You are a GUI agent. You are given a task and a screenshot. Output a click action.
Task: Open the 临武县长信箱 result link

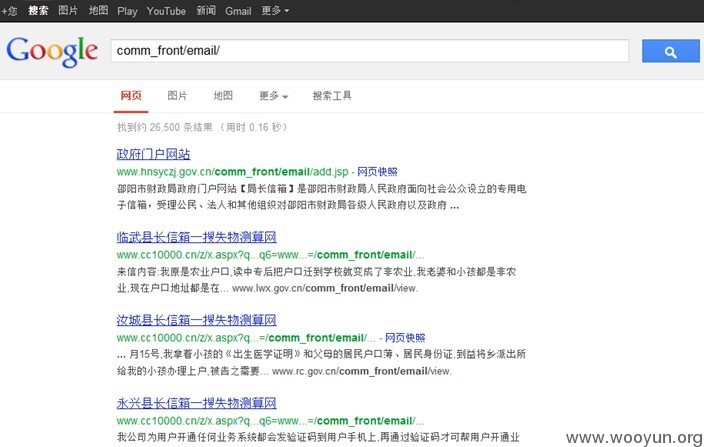(197, 237)
